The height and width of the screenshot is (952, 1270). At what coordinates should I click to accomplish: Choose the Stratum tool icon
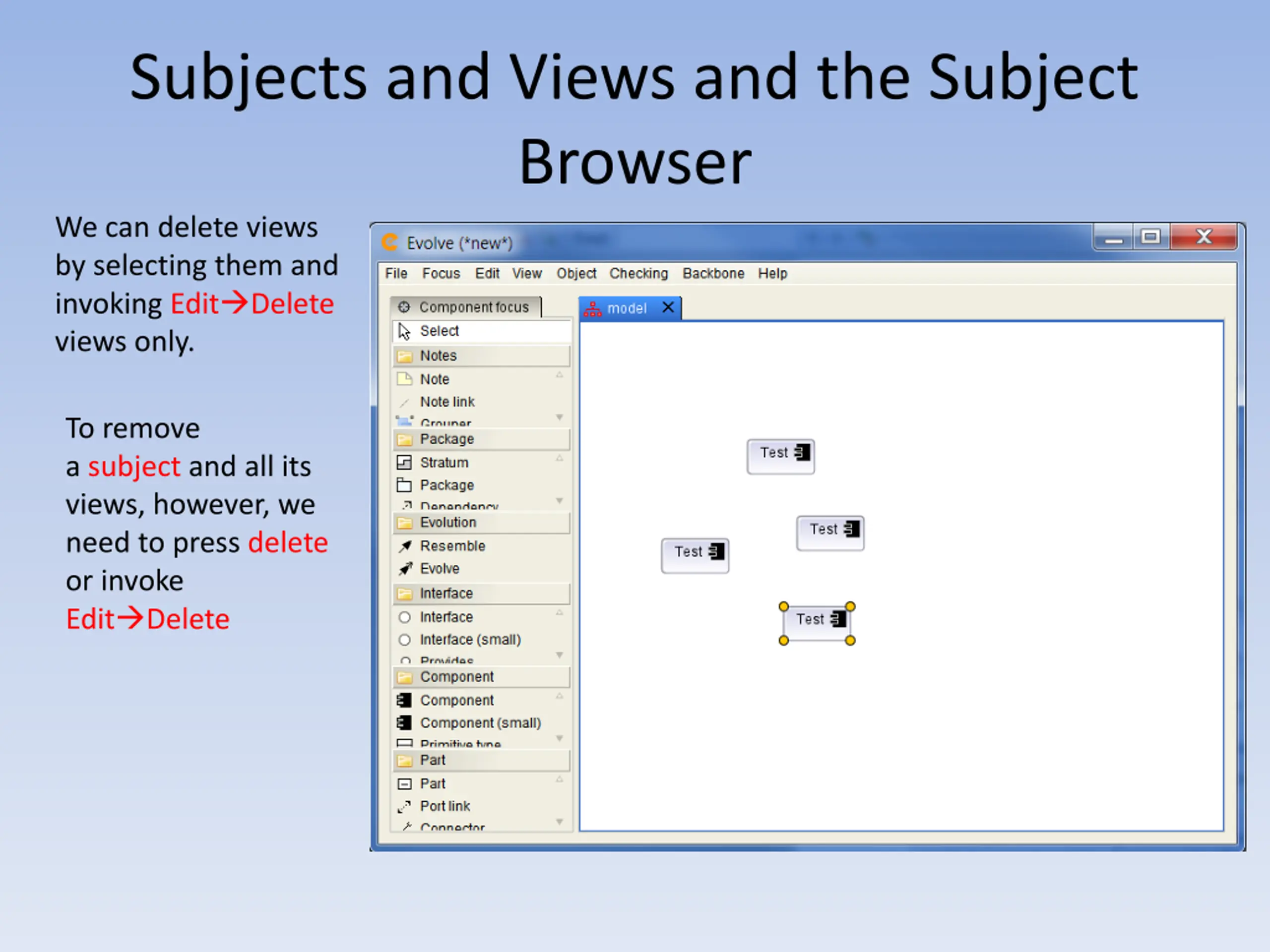coord(405,463)
